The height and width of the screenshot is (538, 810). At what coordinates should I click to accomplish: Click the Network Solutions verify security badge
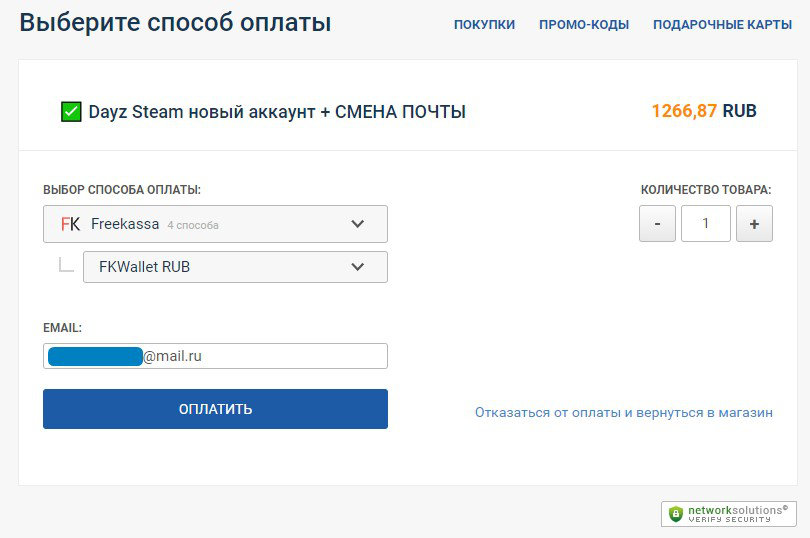(728, 514)
